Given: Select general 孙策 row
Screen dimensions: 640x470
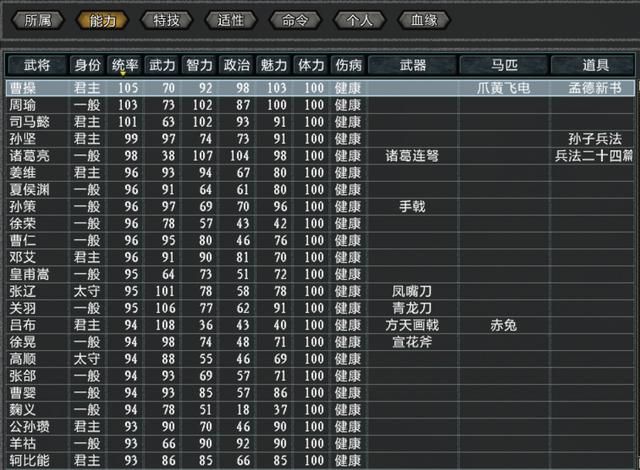Looking at the screenshot, I should pos(320,207).
